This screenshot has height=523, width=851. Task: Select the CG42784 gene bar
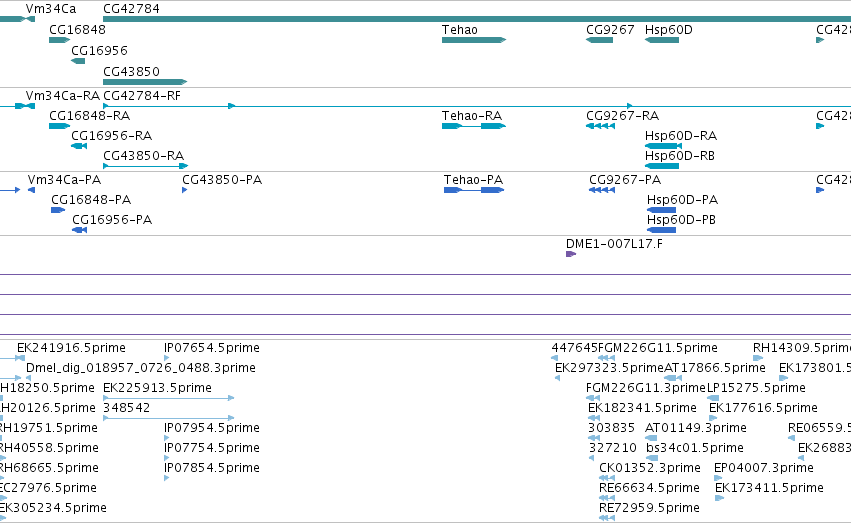[x=477, y=19]
